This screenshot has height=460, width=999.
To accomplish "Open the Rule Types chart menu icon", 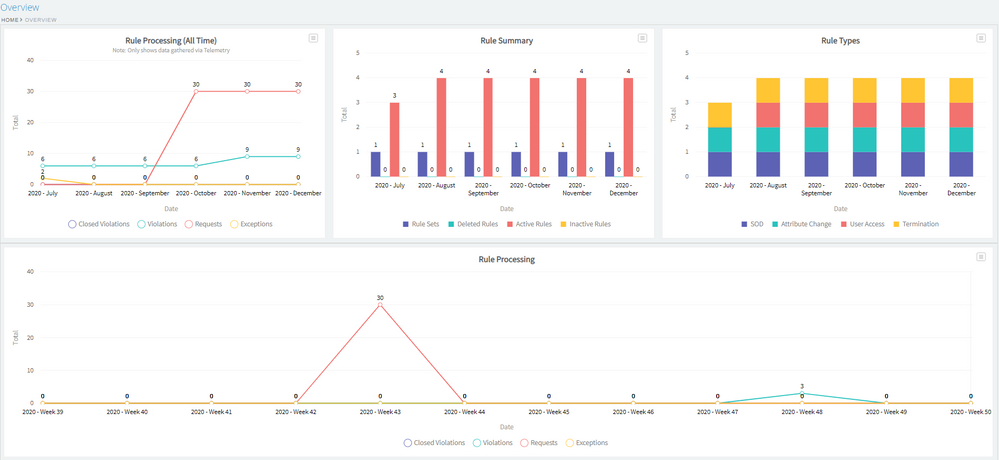I will 981,38.
